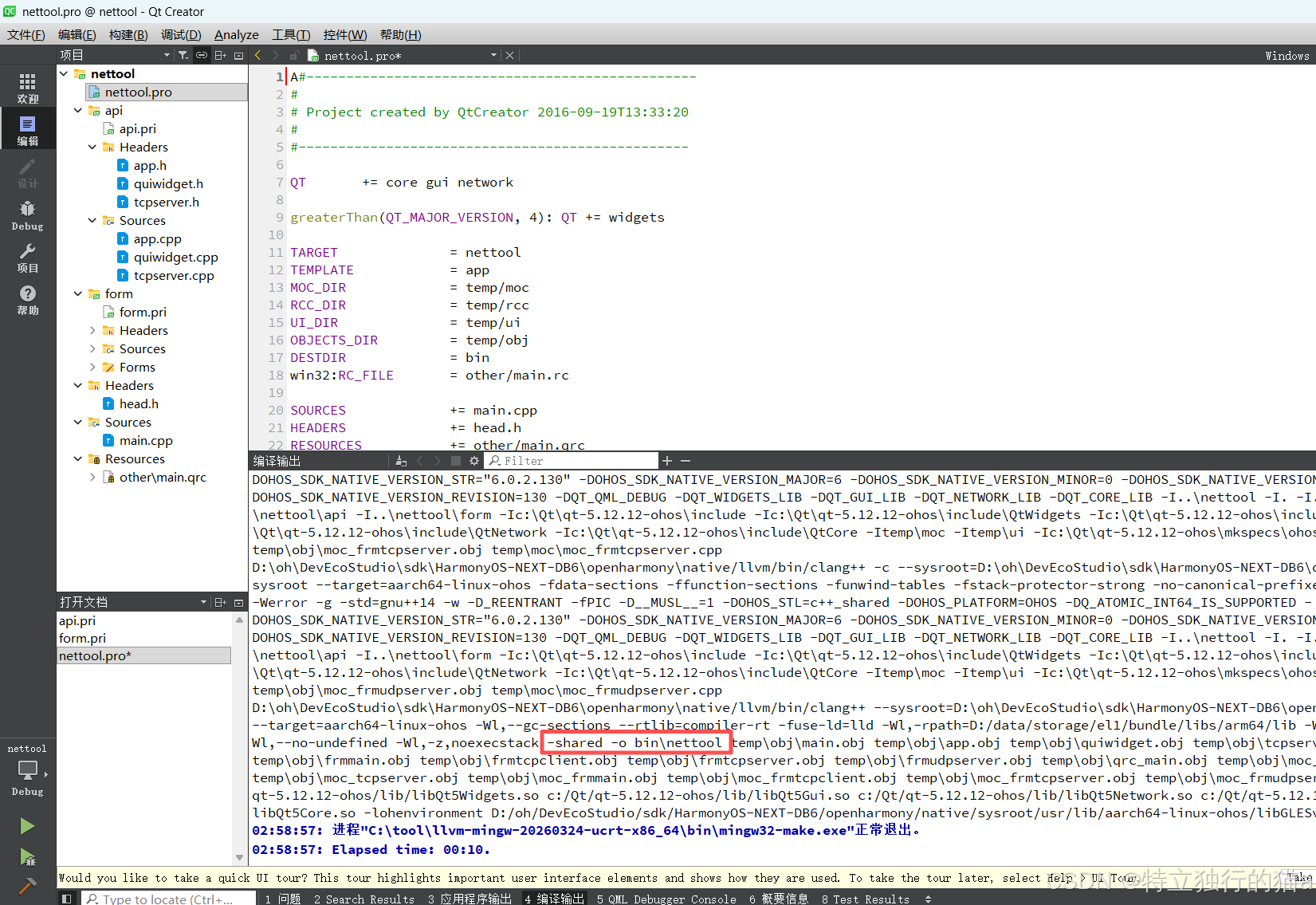Open the 构建(B) menu
This screenshot has height=905, width=1316.
tap(128, 34)
